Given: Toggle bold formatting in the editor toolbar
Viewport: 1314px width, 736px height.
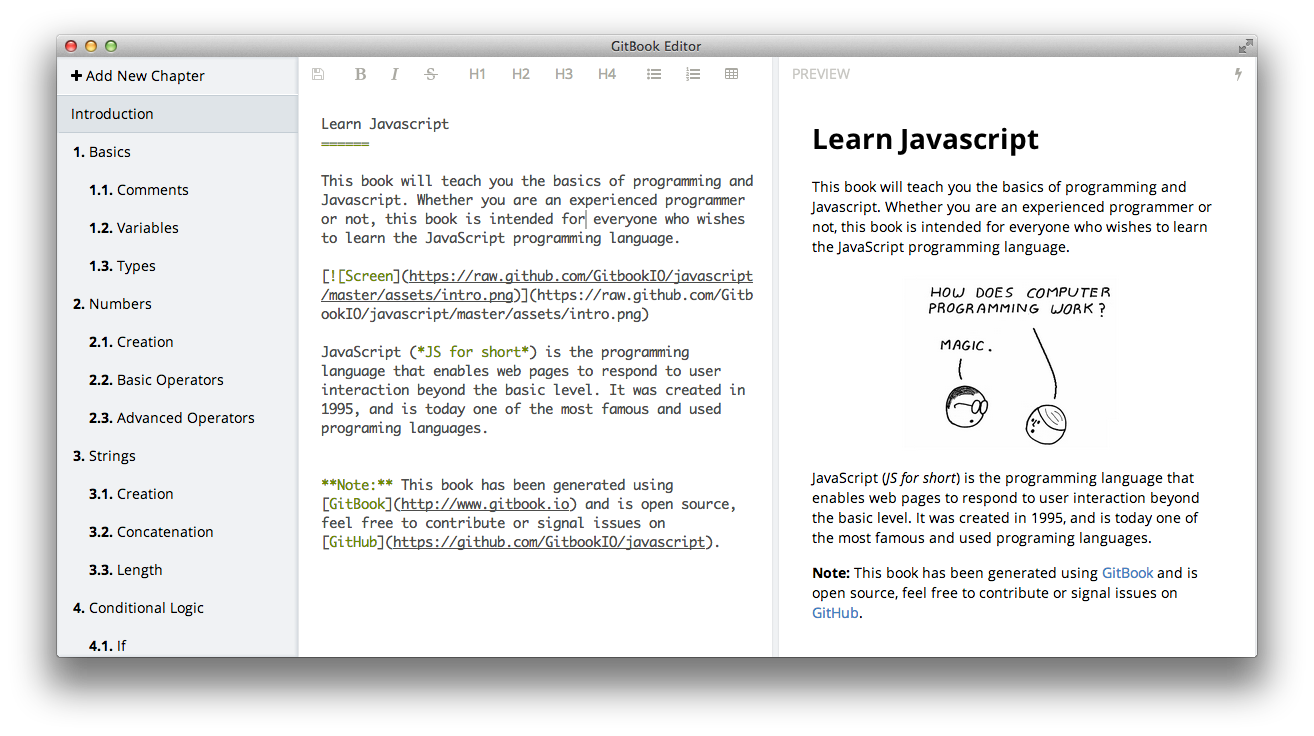Looking at the screenshot, I should [x=360, y=74].
